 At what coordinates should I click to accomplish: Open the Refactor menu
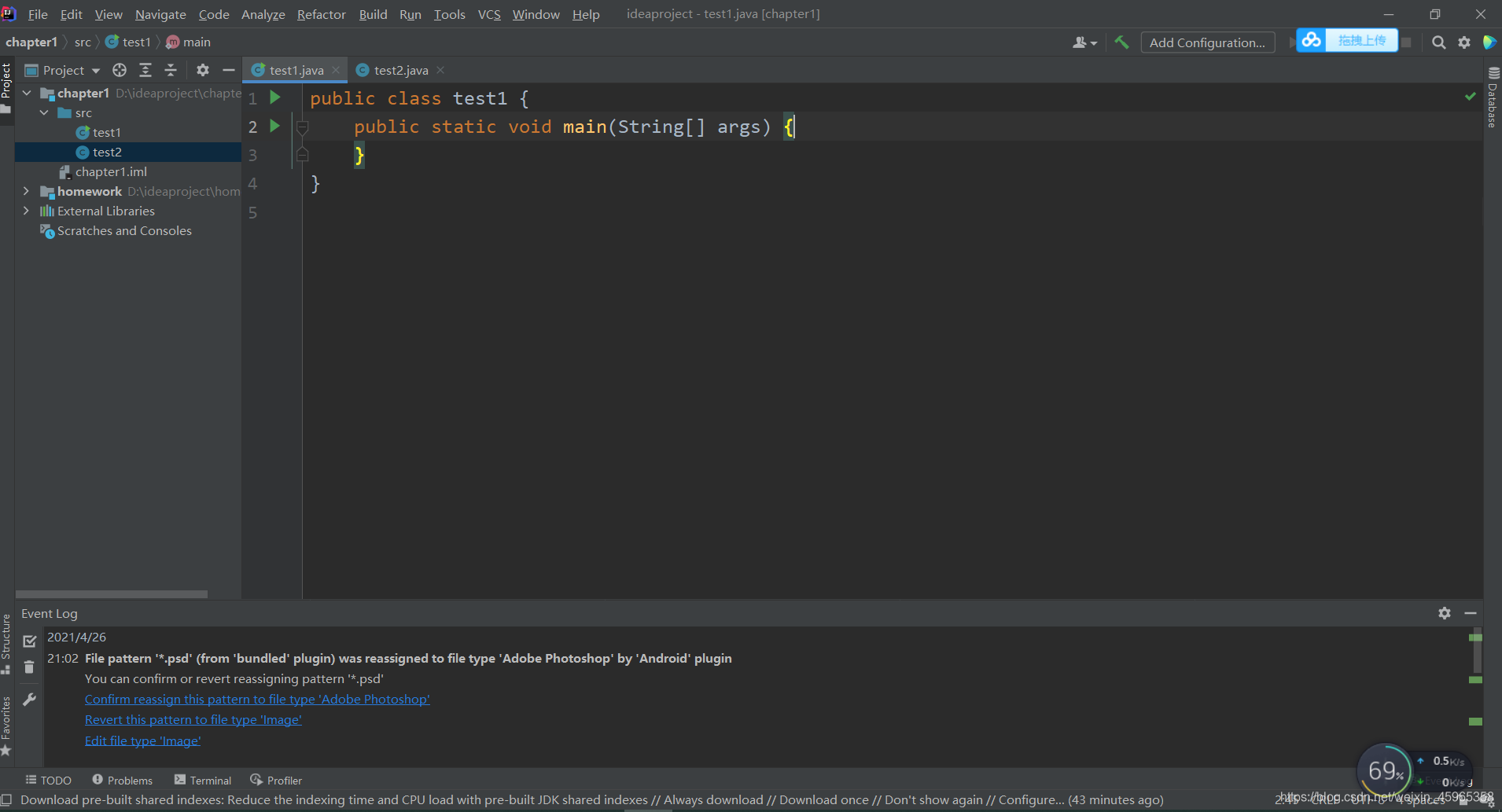point(321,14)
